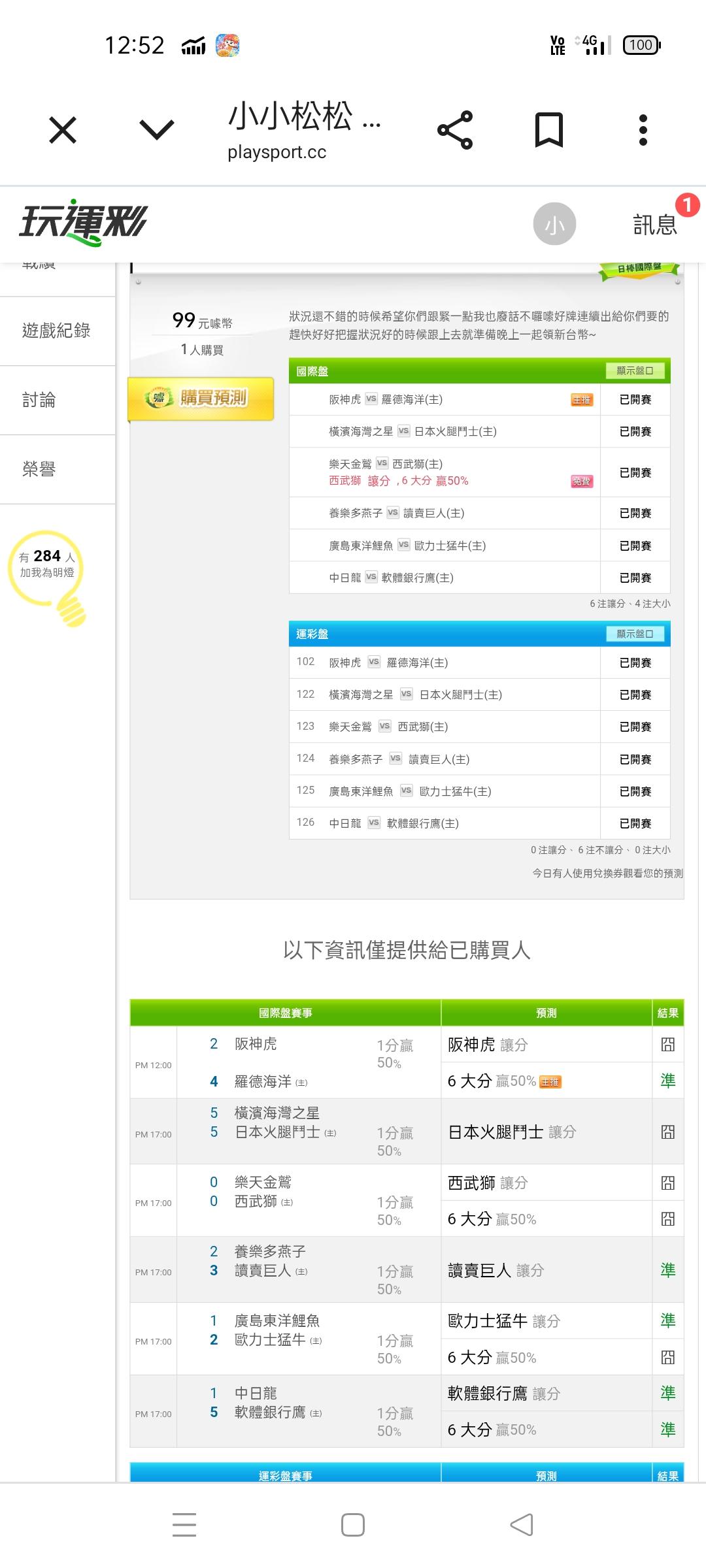The height and width of the screenshot is (1568, 706).
Task: Open the 小 user avatar circle
Action: point(554,224)
